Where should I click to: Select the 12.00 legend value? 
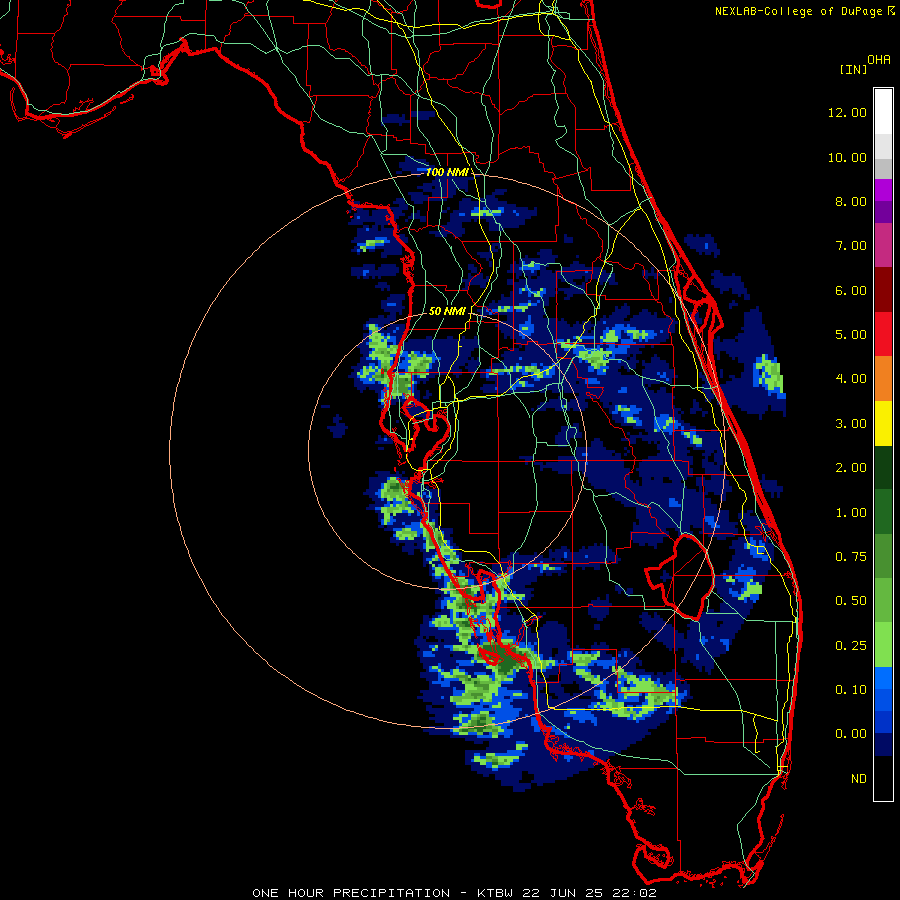pyautogui.click(x=847, y=112)
